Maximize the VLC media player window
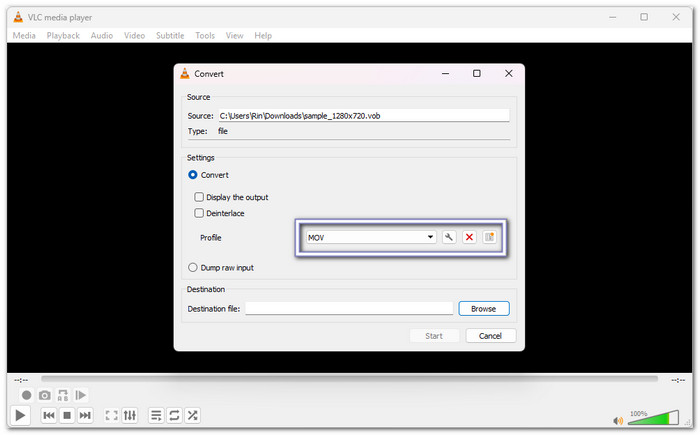 pyautogui.click(x=644, y=17)
